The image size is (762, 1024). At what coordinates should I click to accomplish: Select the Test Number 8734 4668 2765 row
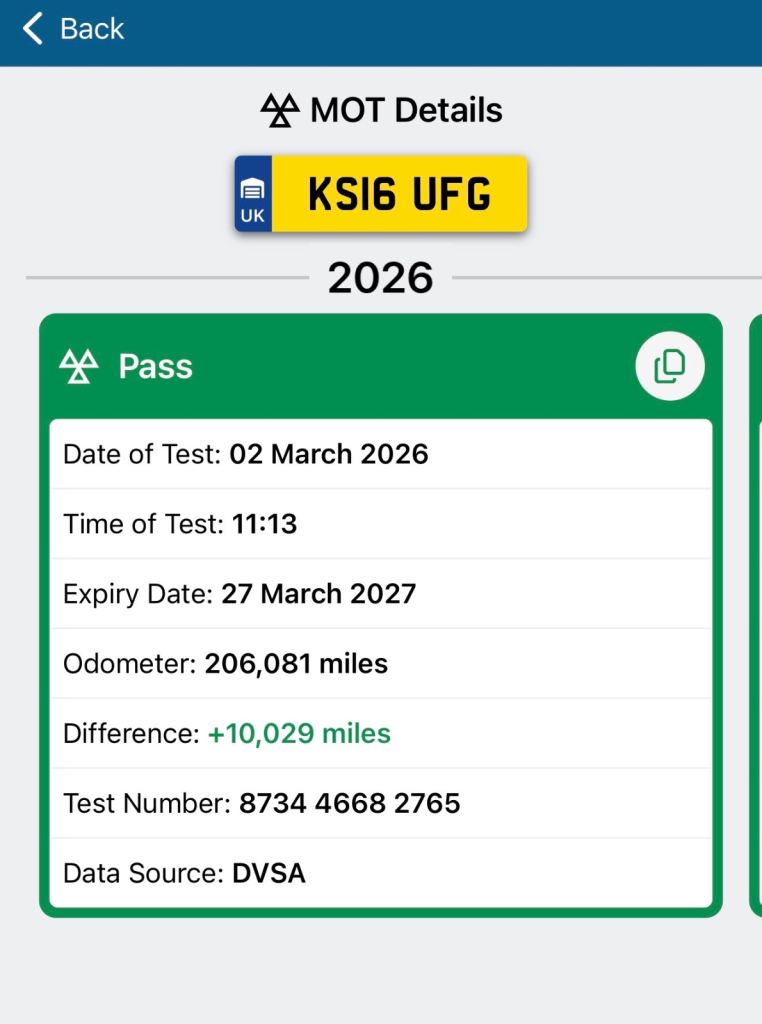[x=380, y=804]
